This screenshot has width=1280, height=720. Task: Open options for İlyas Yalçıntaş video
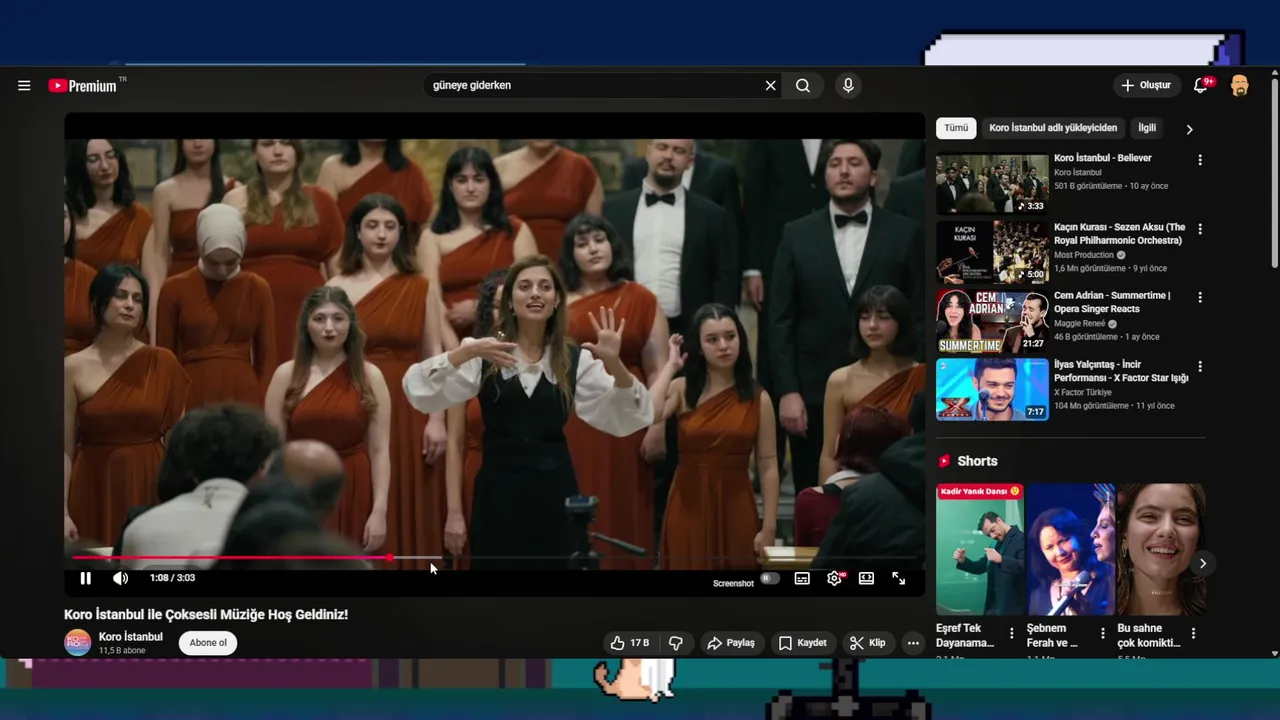point(1200,366)
